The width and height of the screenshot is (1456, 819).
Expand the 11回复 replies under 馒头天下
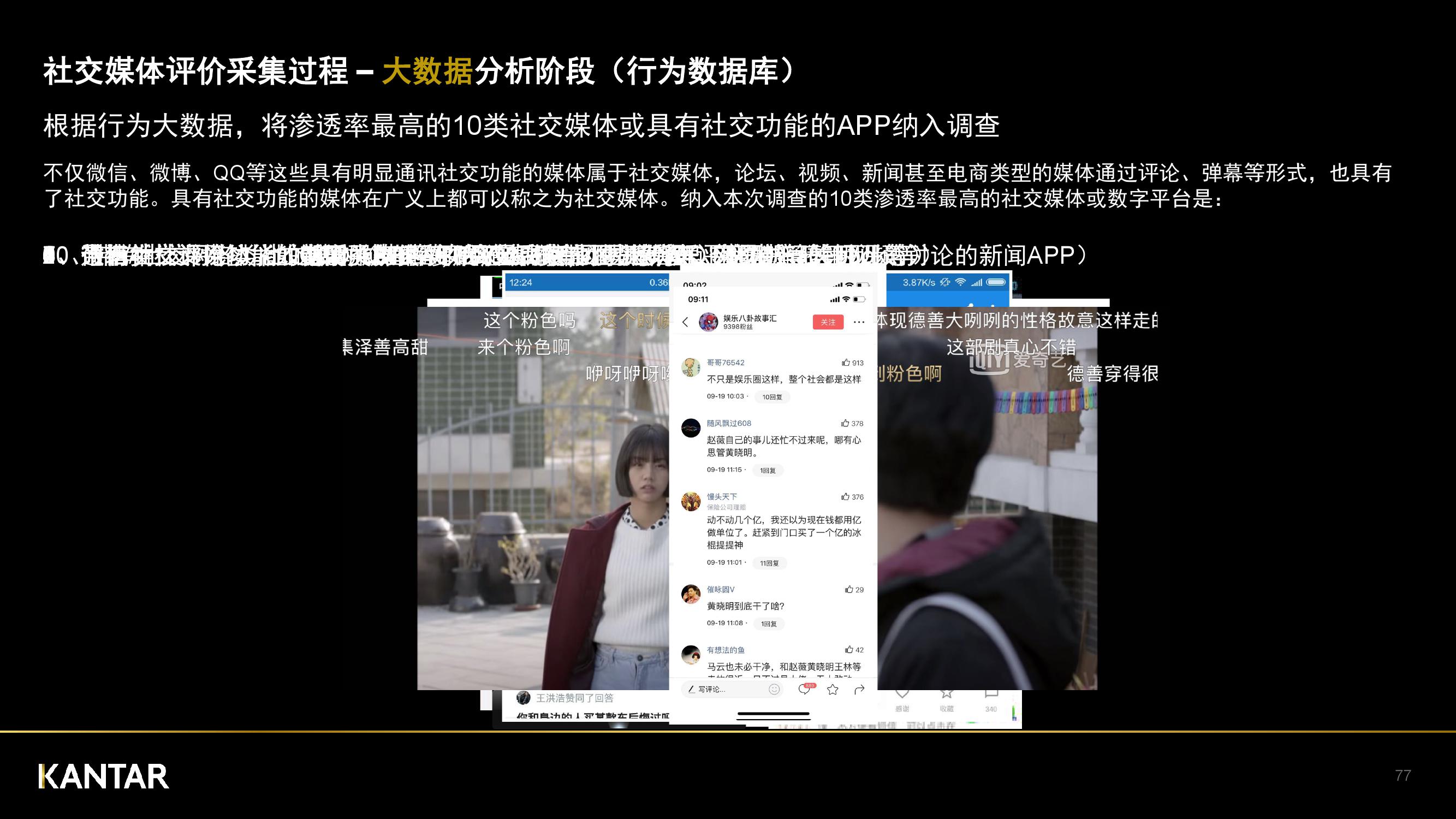(770, 563)
